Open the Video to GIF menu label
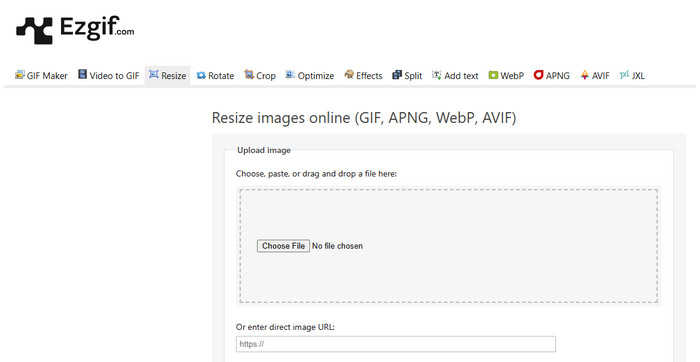 click(114, 76)
